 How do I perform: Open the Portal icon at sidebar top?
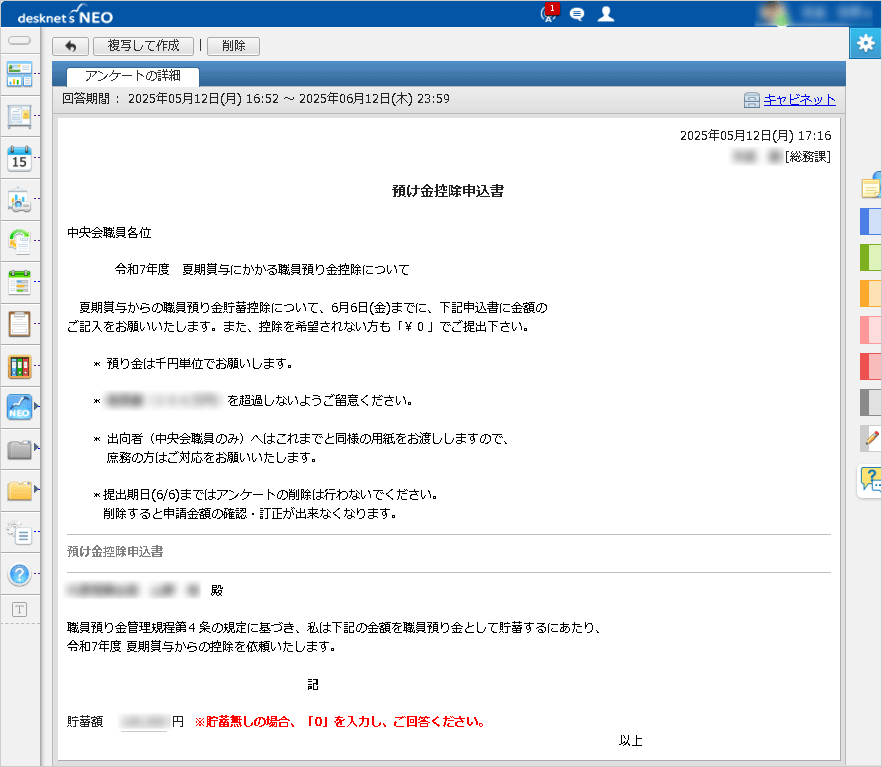coord(20,75)
